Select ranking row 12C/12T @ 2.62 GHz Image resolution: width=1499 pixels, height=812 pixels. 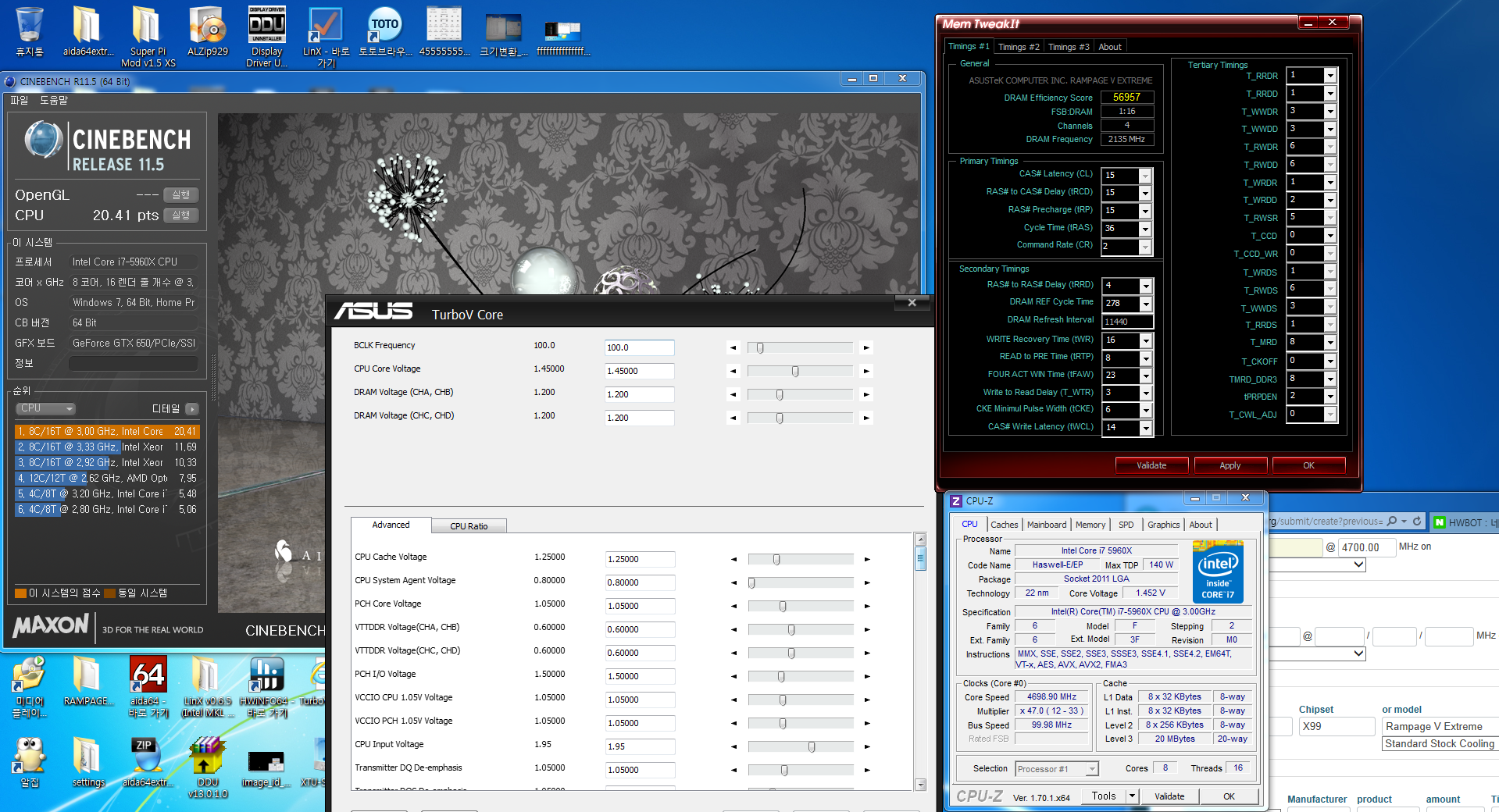click(x=107, y=479)
